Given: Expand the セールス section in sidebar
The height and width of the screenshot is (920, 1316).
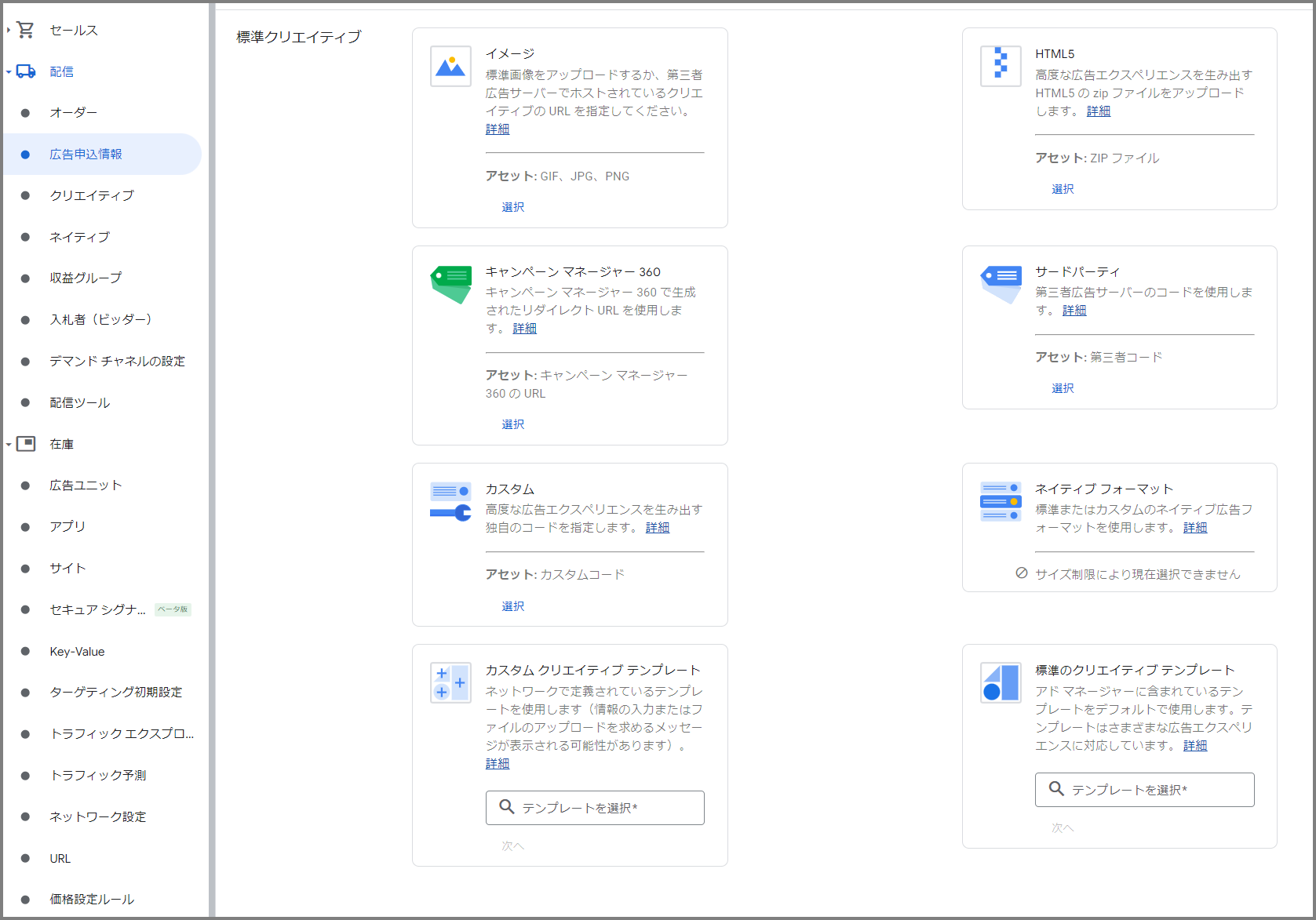Looking at the screenshot, I should [9, 31].
